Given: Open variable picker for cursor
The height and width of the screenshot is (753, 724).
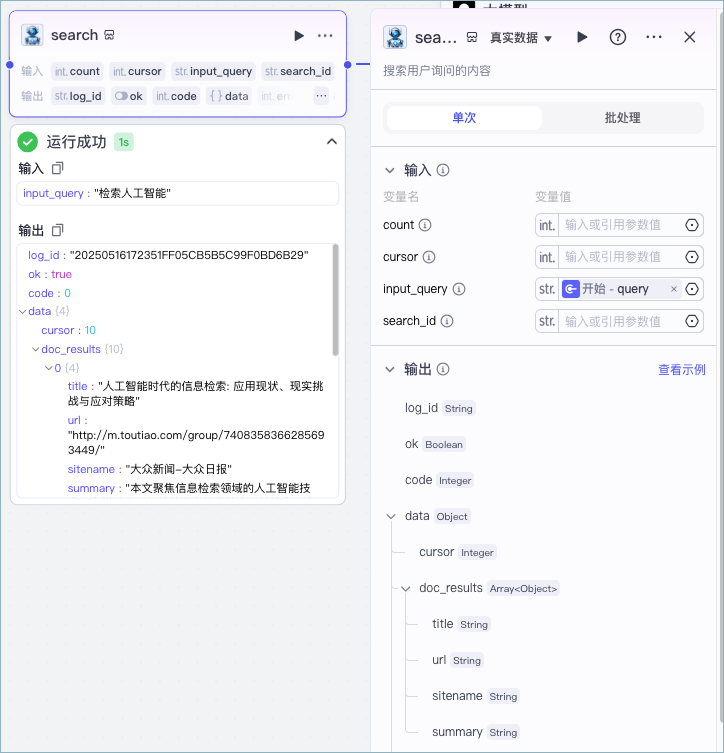Looking at the screenshot, I should [x=691, y=257].
